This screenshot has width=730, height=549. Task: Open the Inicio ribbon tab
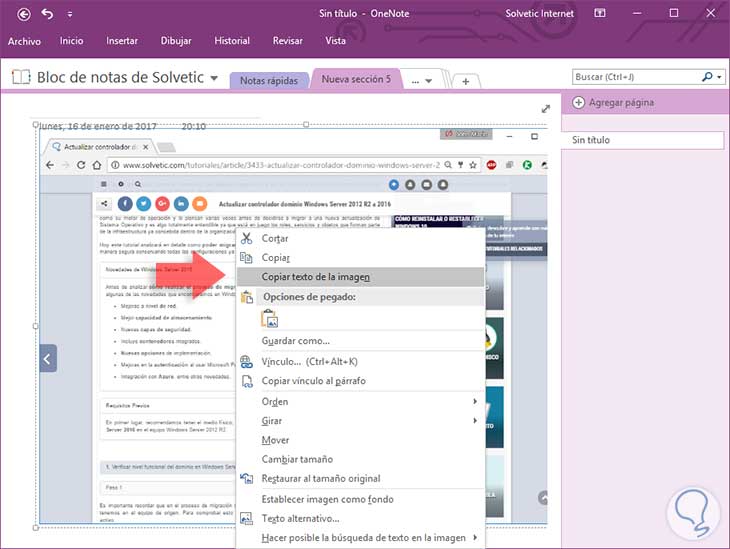coord(71,41)
